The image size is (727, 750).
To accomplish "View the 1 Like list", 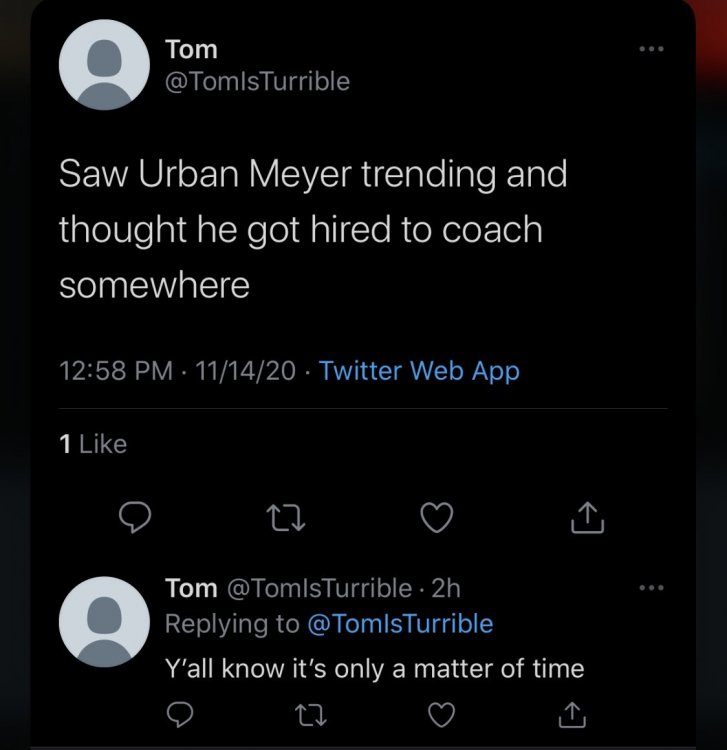I will [93, 443].
